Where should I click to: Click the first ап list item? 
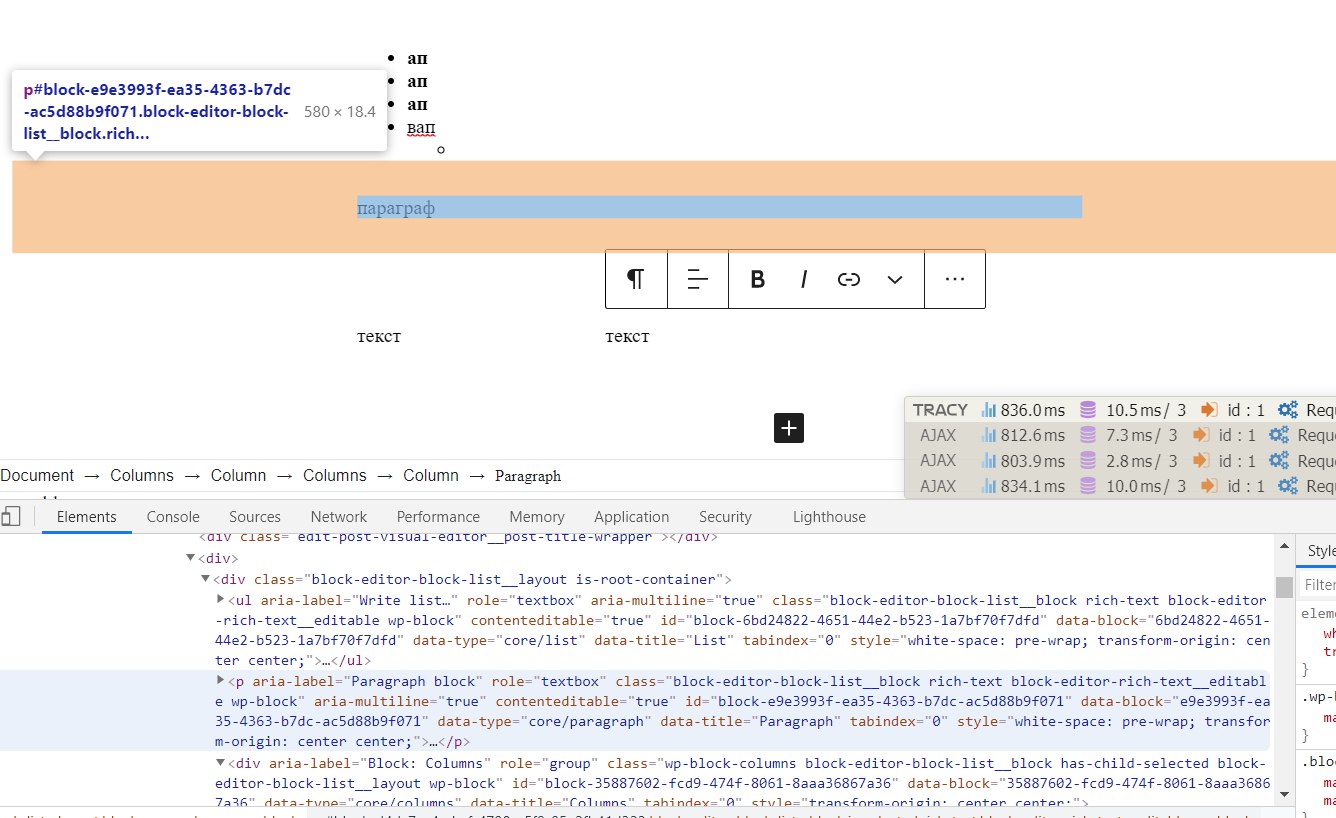[417, 58]
